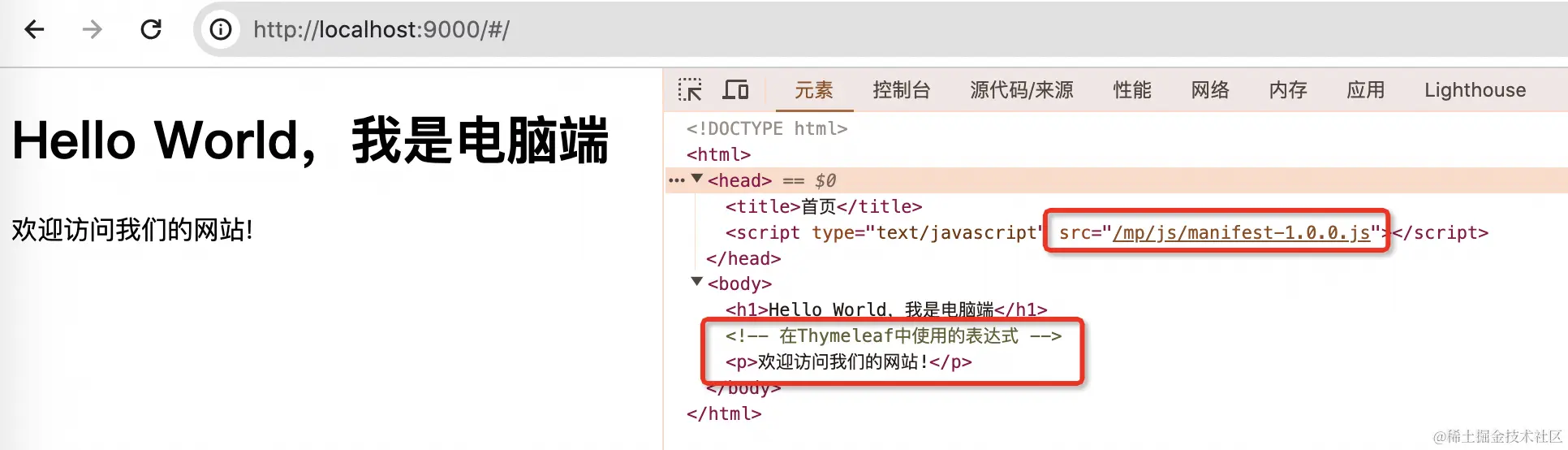Open the 控制台 tab

point(902,90)
